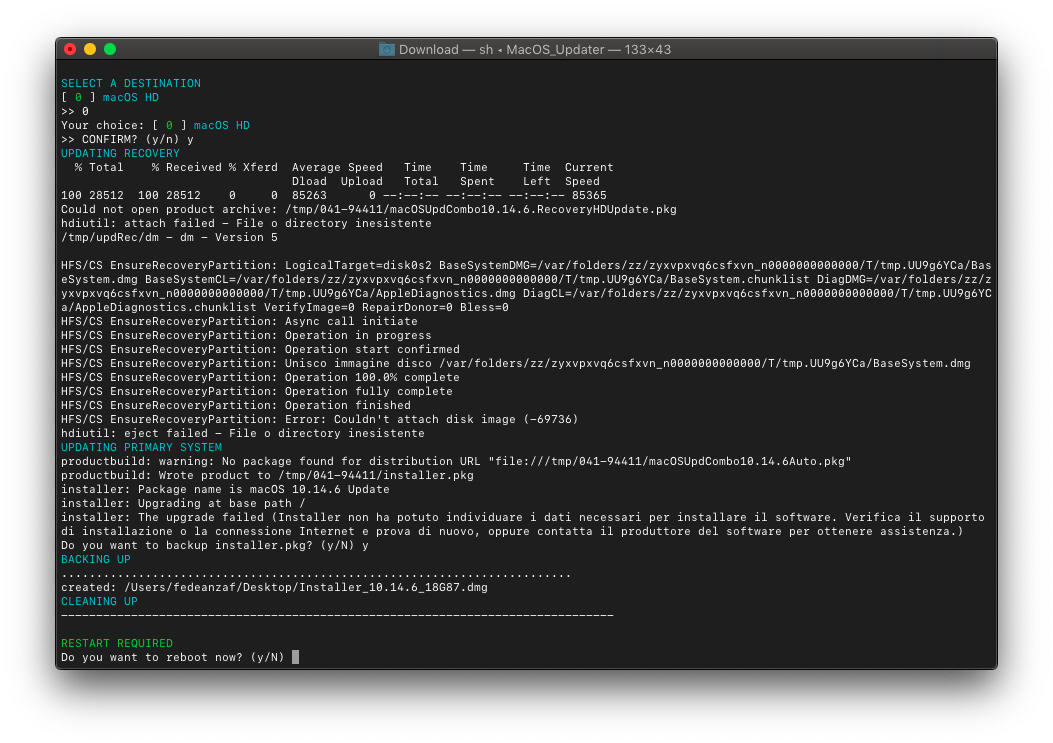Screen dimensions: 1053x743
Task: Click the "/tmp/updRec/dm - dm - Version 5" line
Action: click(x=169, y=238)
